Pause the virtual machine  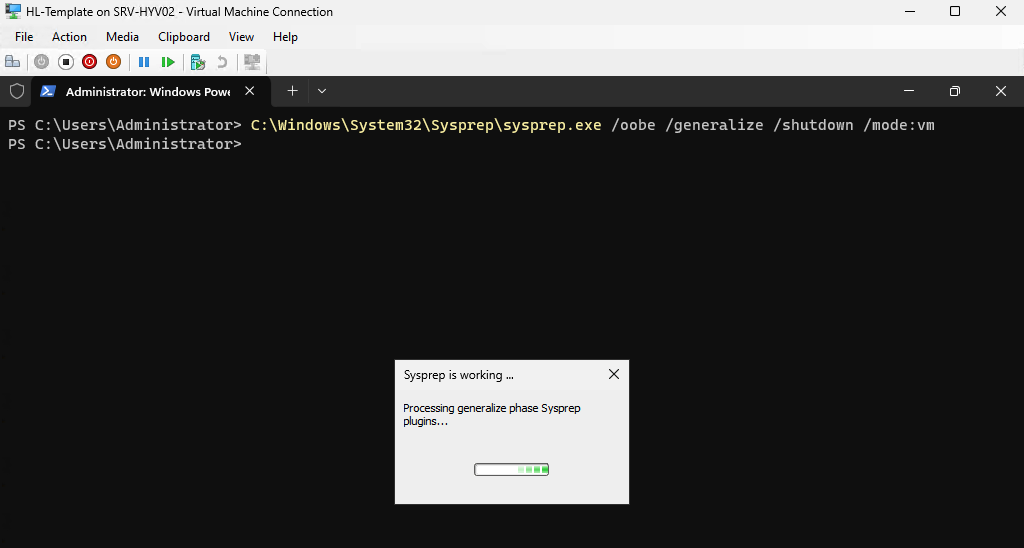tap(144, 62)
